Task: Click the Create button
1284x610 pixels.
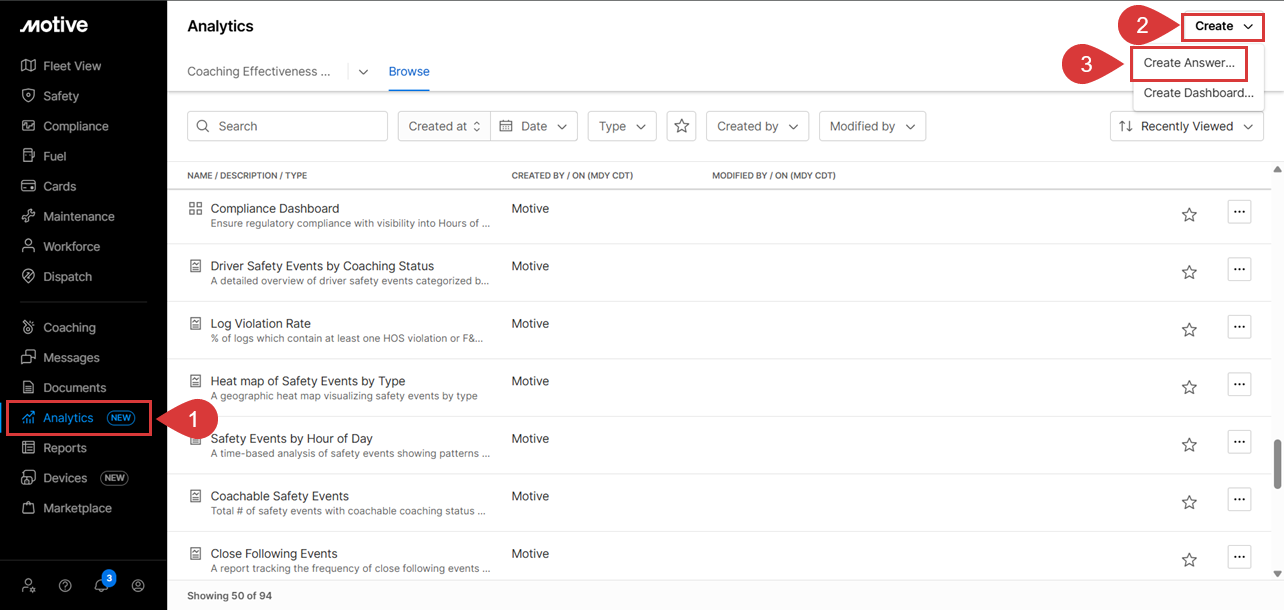Action: (x=1222, y=26)
